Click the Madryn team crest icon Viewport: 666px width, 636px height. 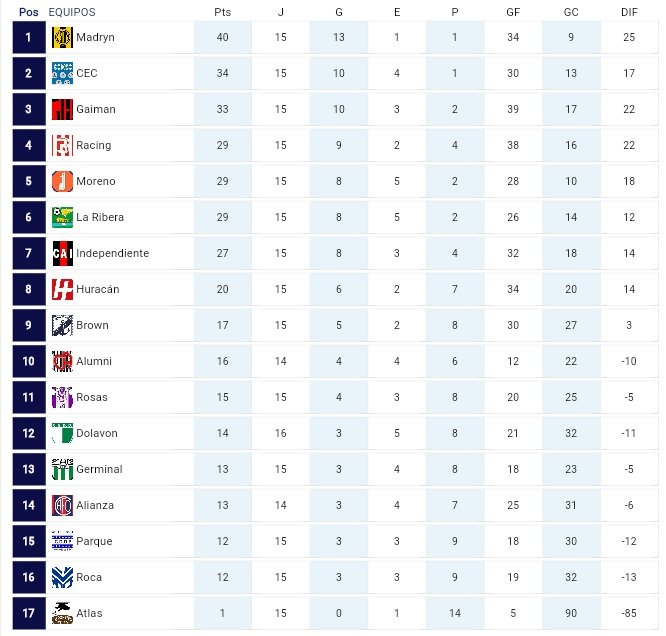pyautogui.click(x=62, y=37)
